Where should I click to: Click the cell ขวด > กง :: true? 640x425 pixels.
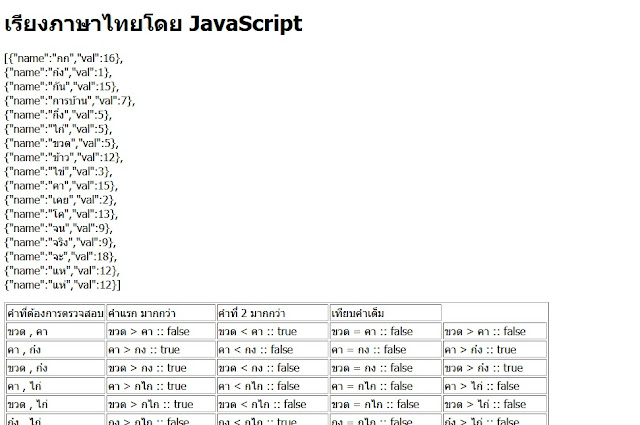pyautogui.click(x=161, y=367)
